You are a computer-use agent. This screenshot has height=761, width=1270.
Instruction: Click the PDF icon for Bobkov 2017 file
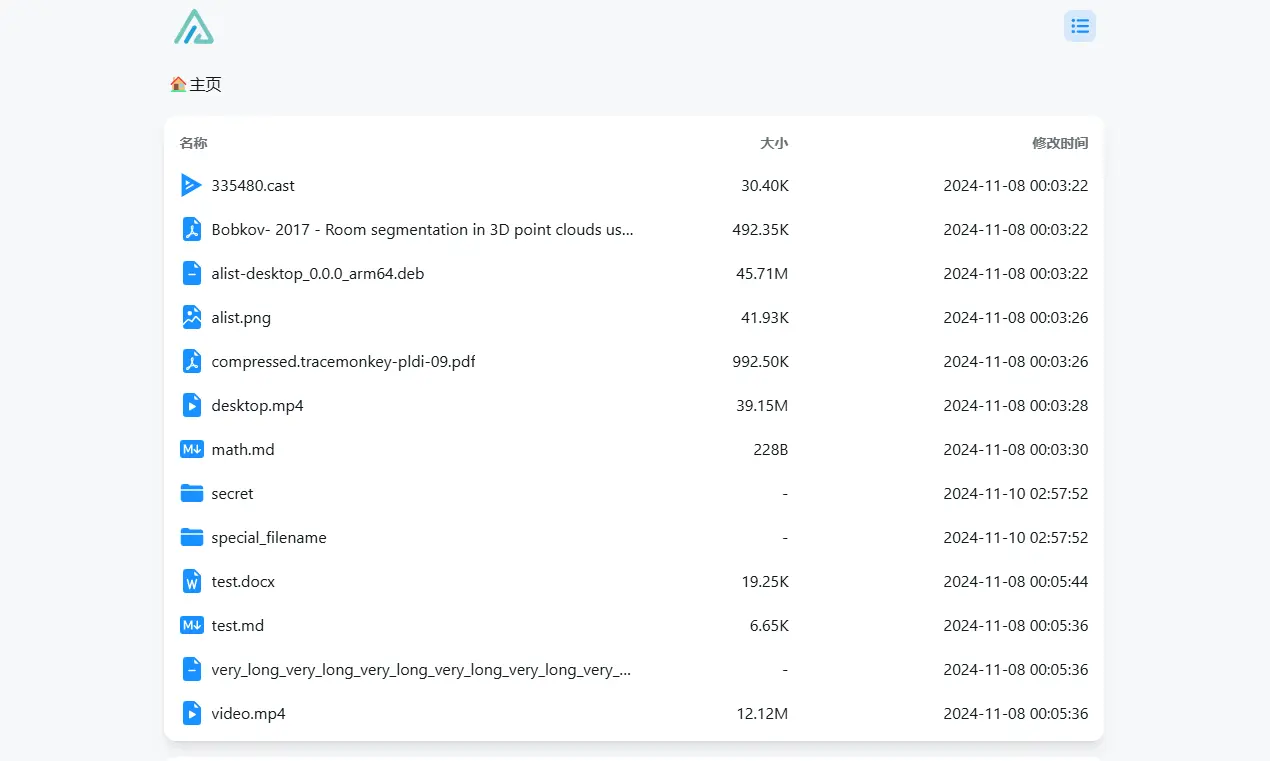tap(191, 229)
